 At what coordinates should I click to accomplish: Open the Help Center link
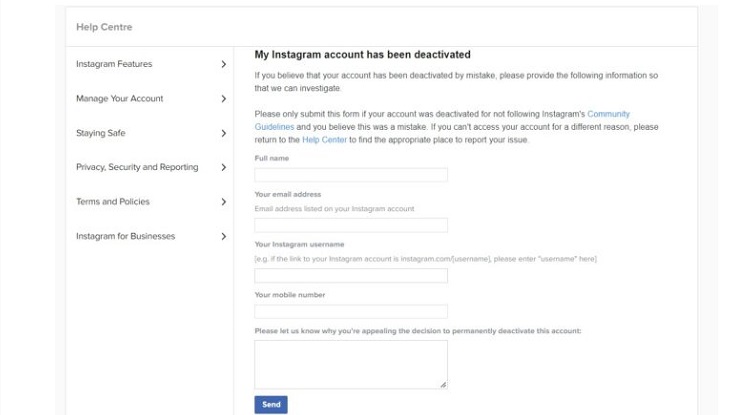click(323, 140)
